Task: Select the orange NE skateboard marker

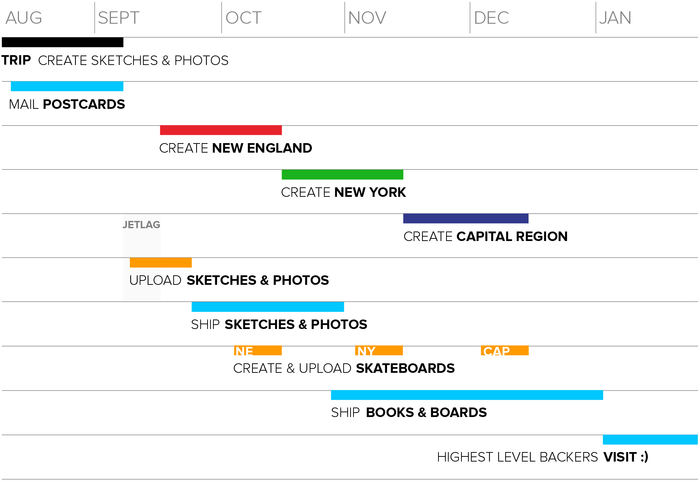Action: [258, 351]
